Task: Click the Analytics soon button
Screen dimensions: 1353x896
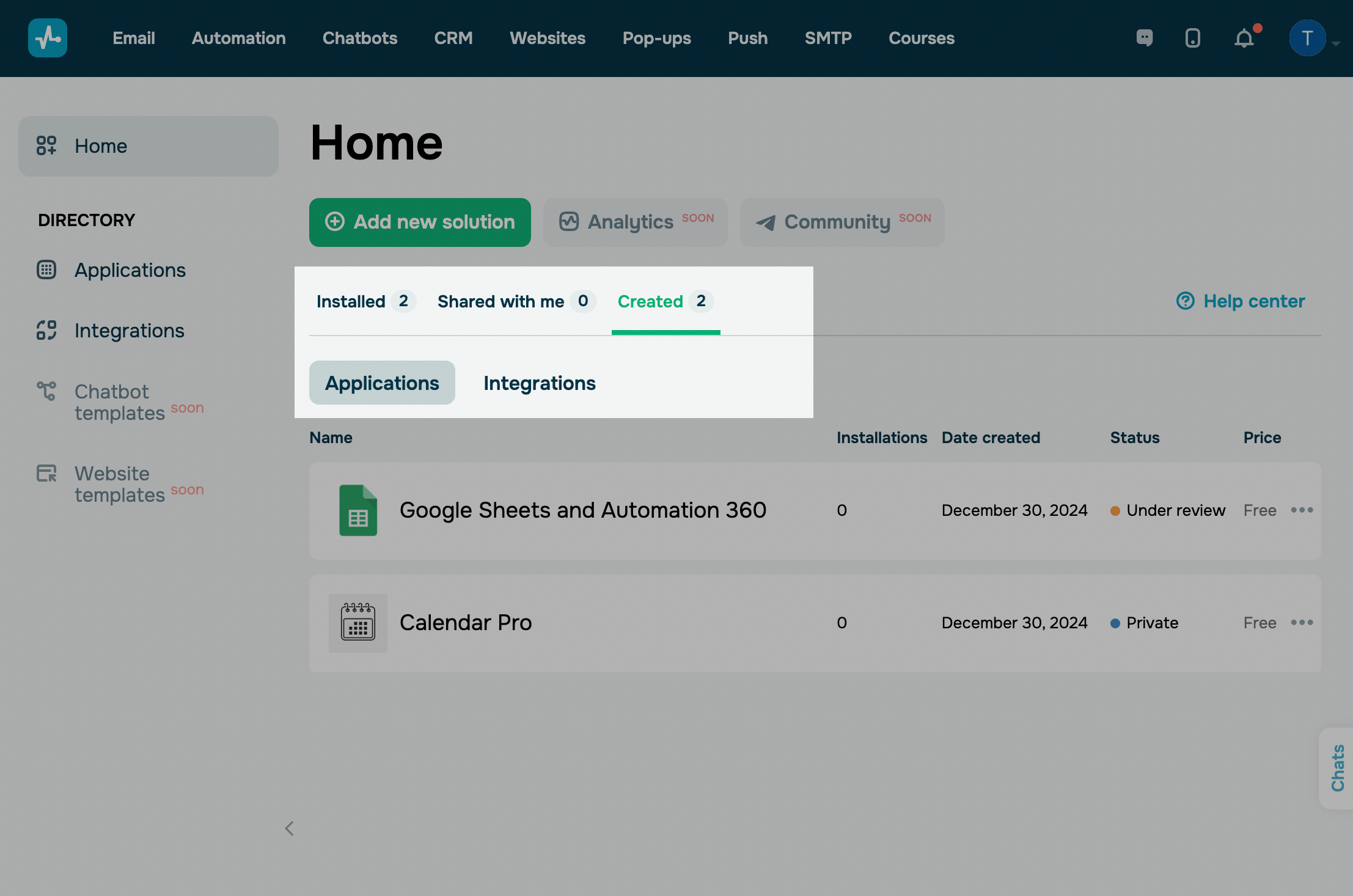Action: (x=636, y=222)
